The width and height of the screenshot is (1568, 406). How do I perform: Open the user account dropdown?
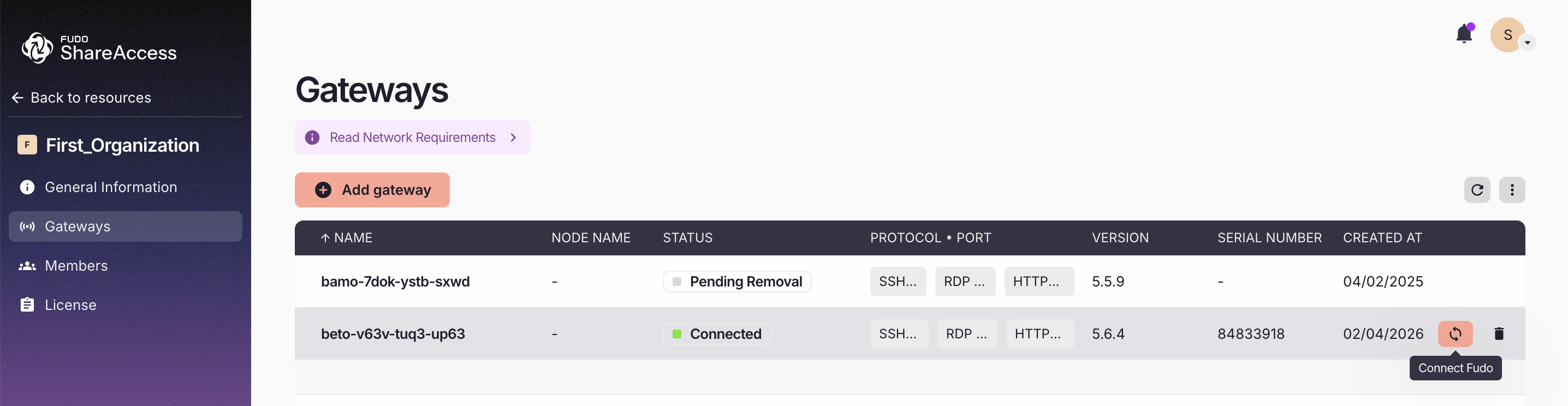(1527, 43)
